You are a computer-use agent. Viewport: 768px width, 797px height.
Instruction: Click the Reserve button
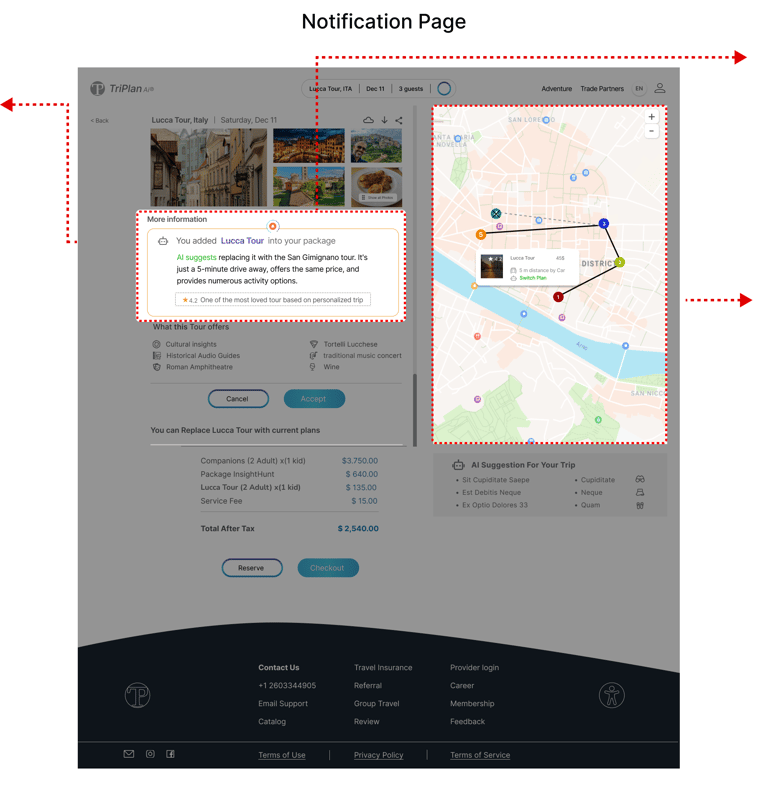tap(252, 568)
